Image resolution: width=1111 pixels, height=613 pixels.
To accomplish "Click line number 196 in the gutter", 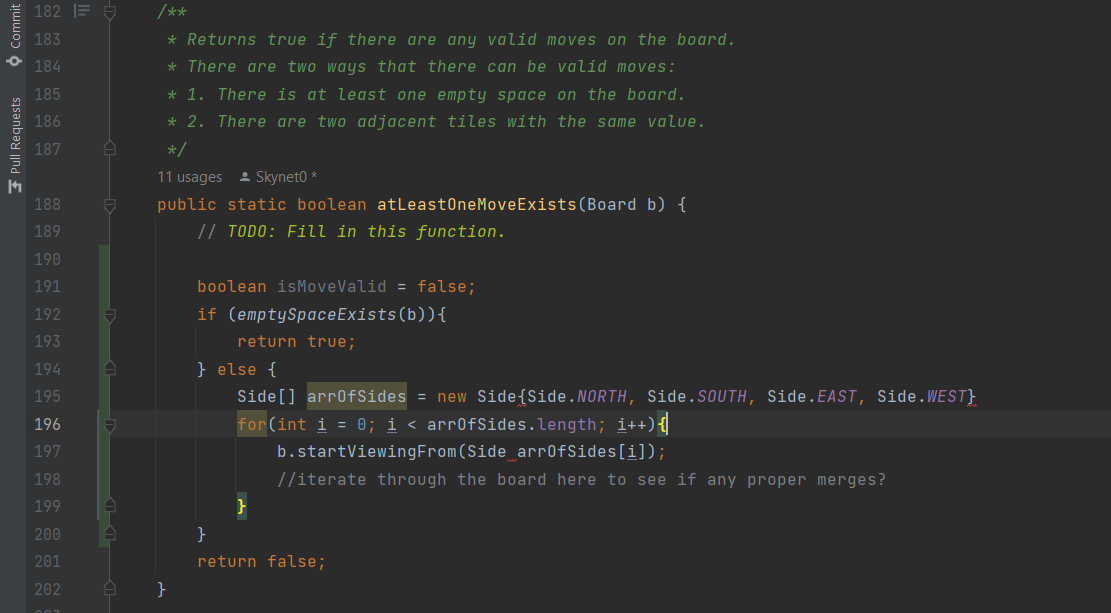I will 47,424.
